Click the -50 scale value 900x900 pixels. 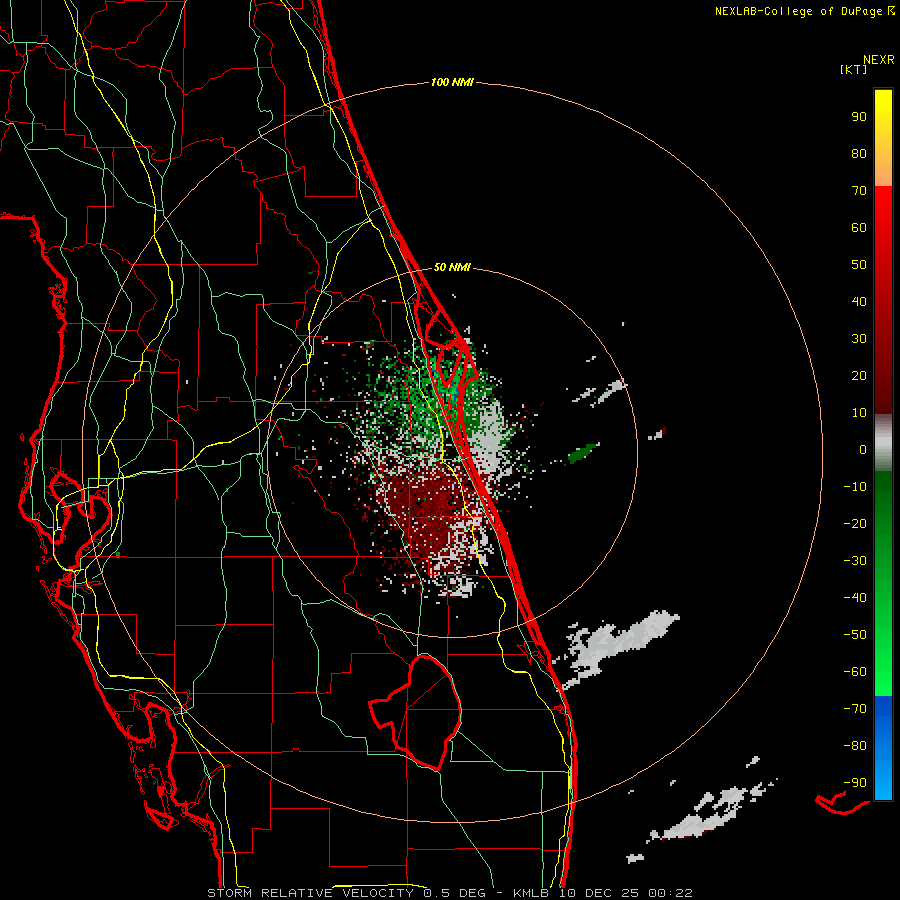click(855, 635)
